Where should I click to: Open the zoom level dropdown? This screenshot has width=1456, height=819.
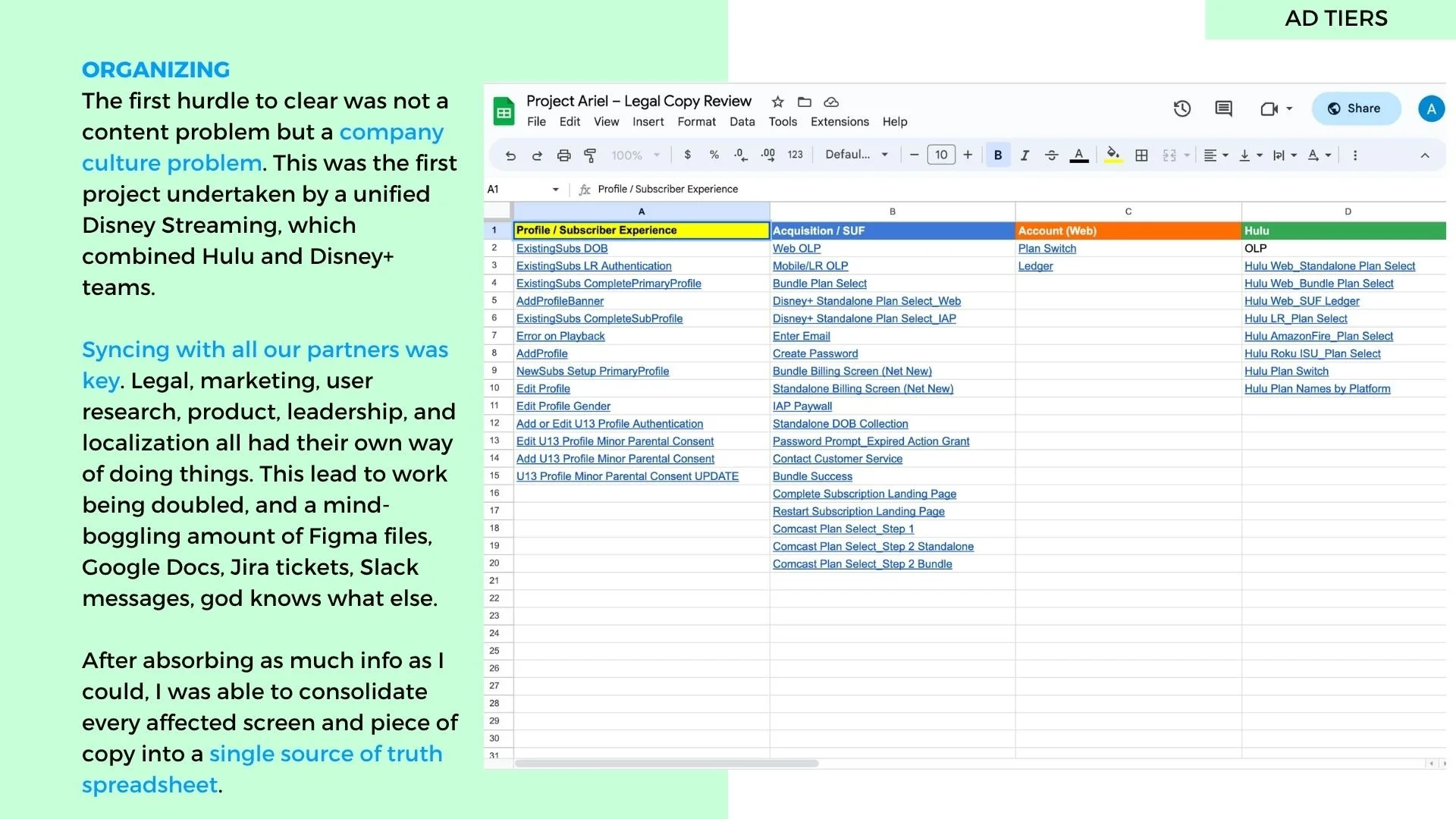pos(635,155)
